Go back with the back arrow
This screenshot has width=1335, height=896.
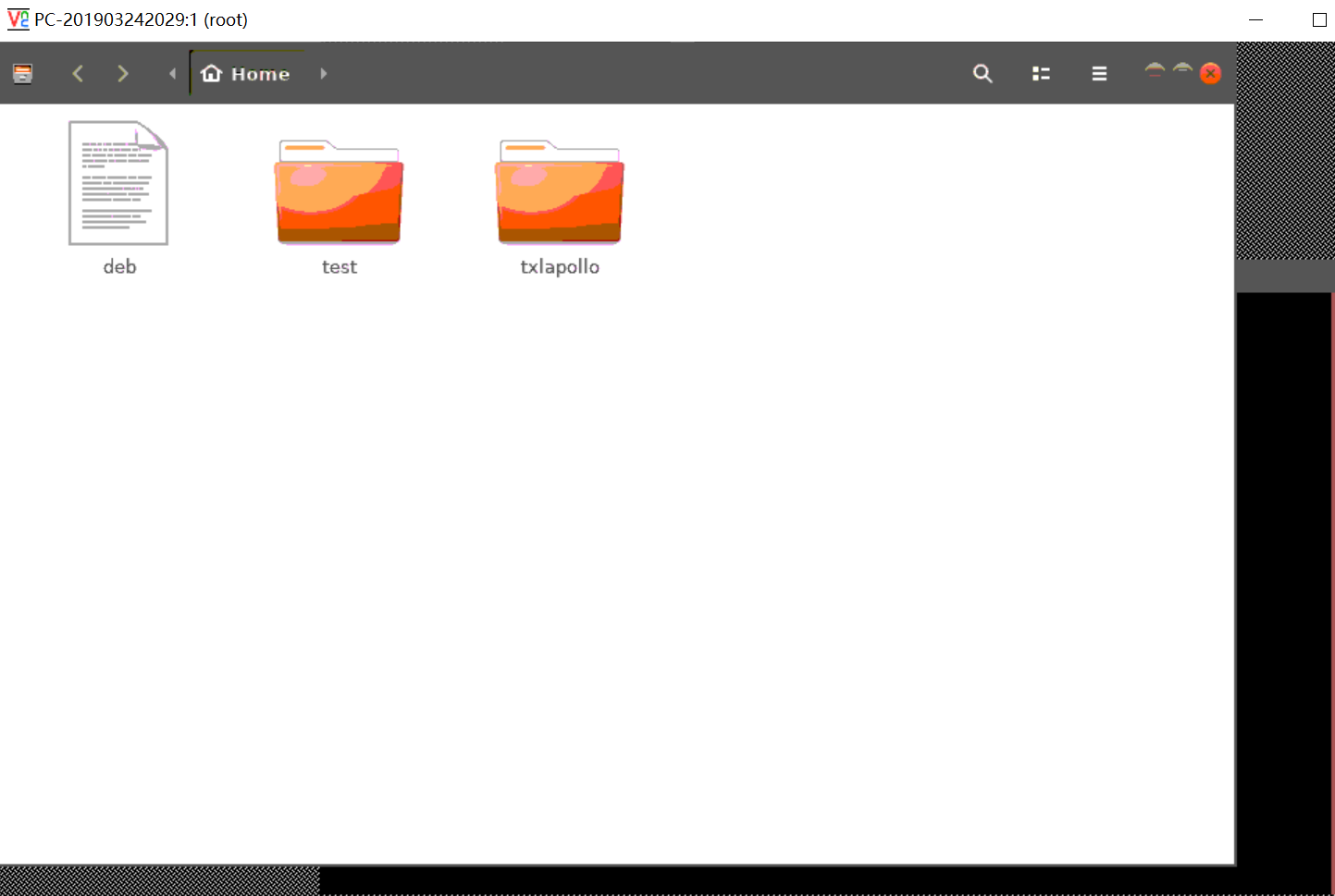[x=78, y=73]
